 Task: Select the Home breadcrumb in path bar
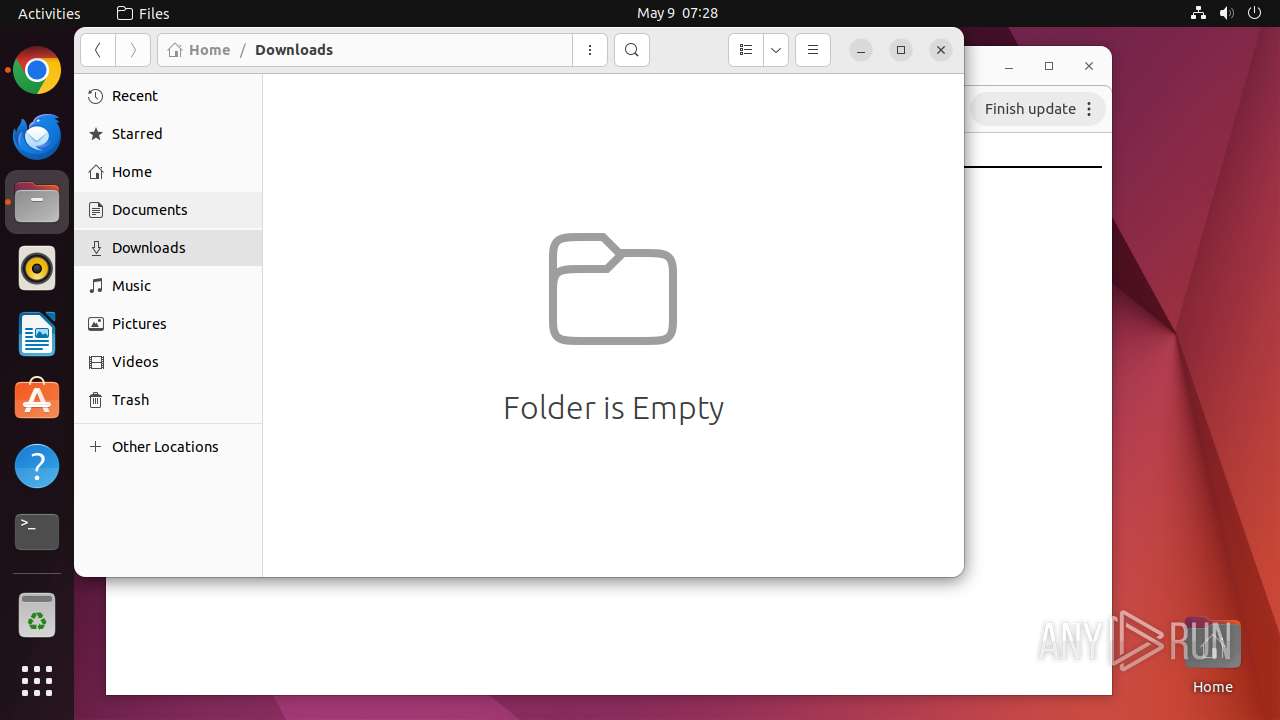[199, 50]
